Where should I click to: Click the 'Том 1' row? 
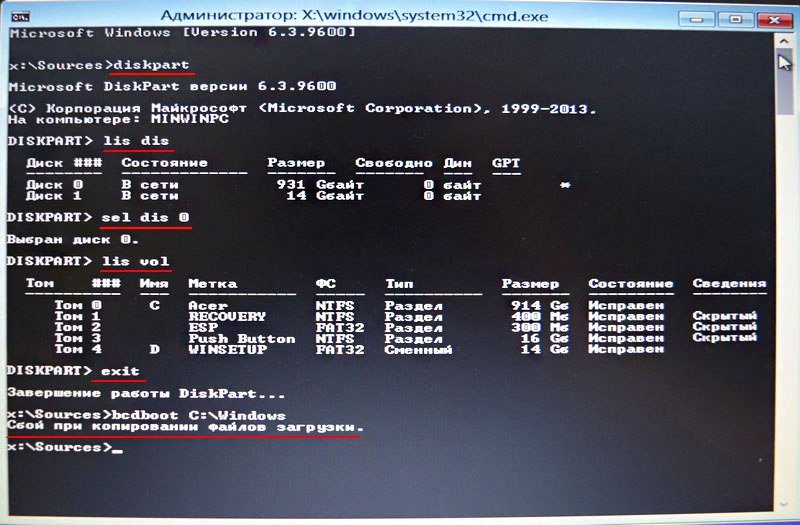pyautogui.click(x=406, y=316)
